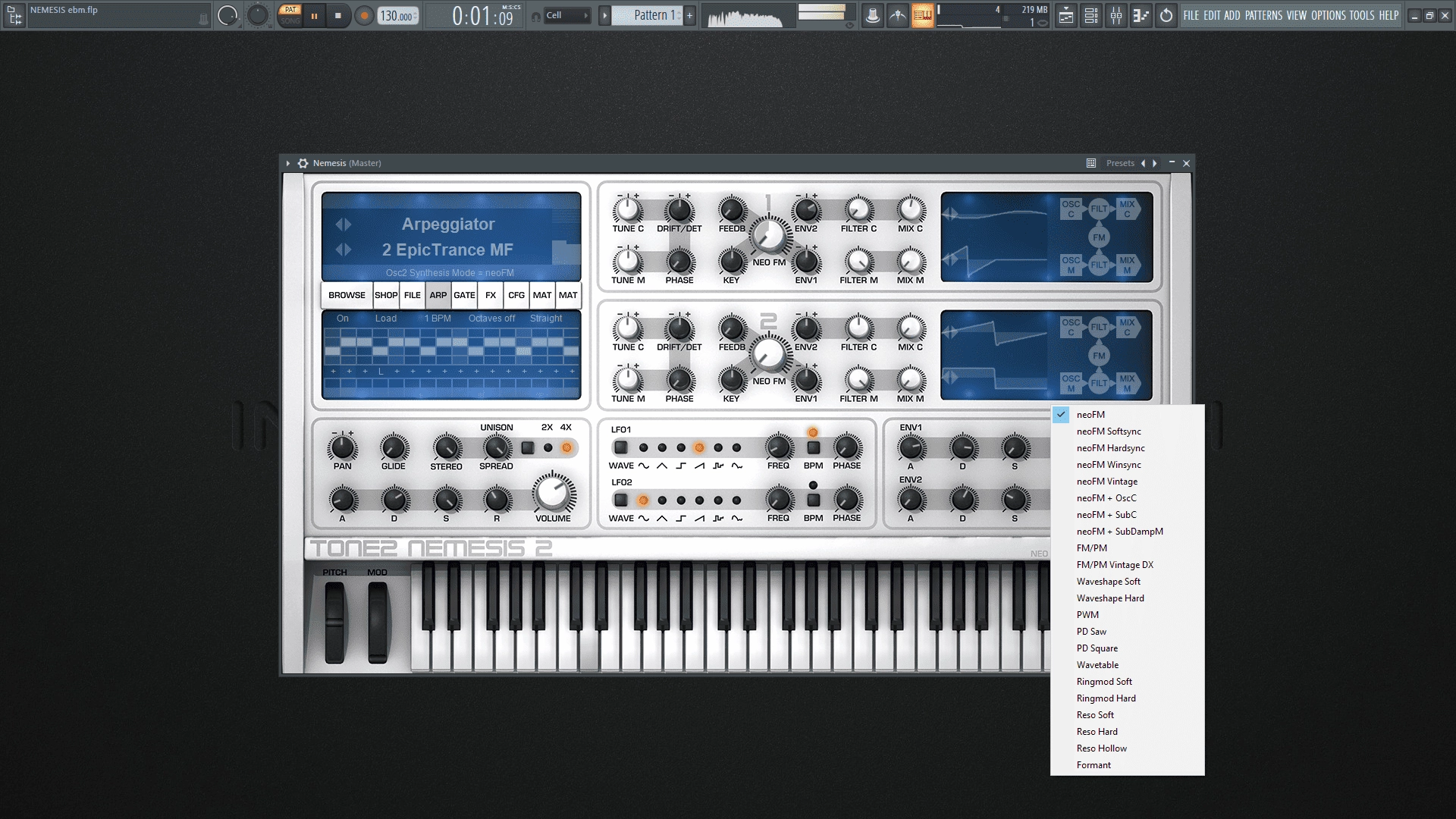This screenshot has height=819, width=1456.
Task: Go to next preset arrow in titlebar
Action: (x=1155, y=163)
